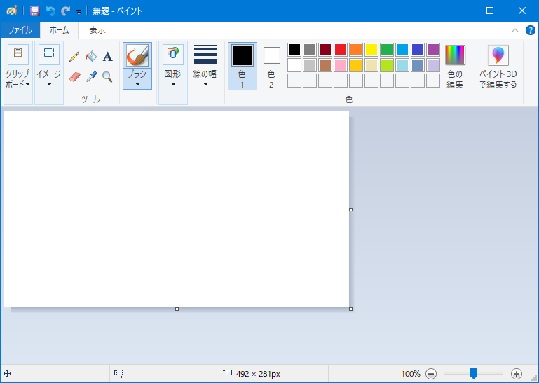Pick the gold color swatch
The width and height of the screenshot is (539, 383).
(x=356, y=65)
